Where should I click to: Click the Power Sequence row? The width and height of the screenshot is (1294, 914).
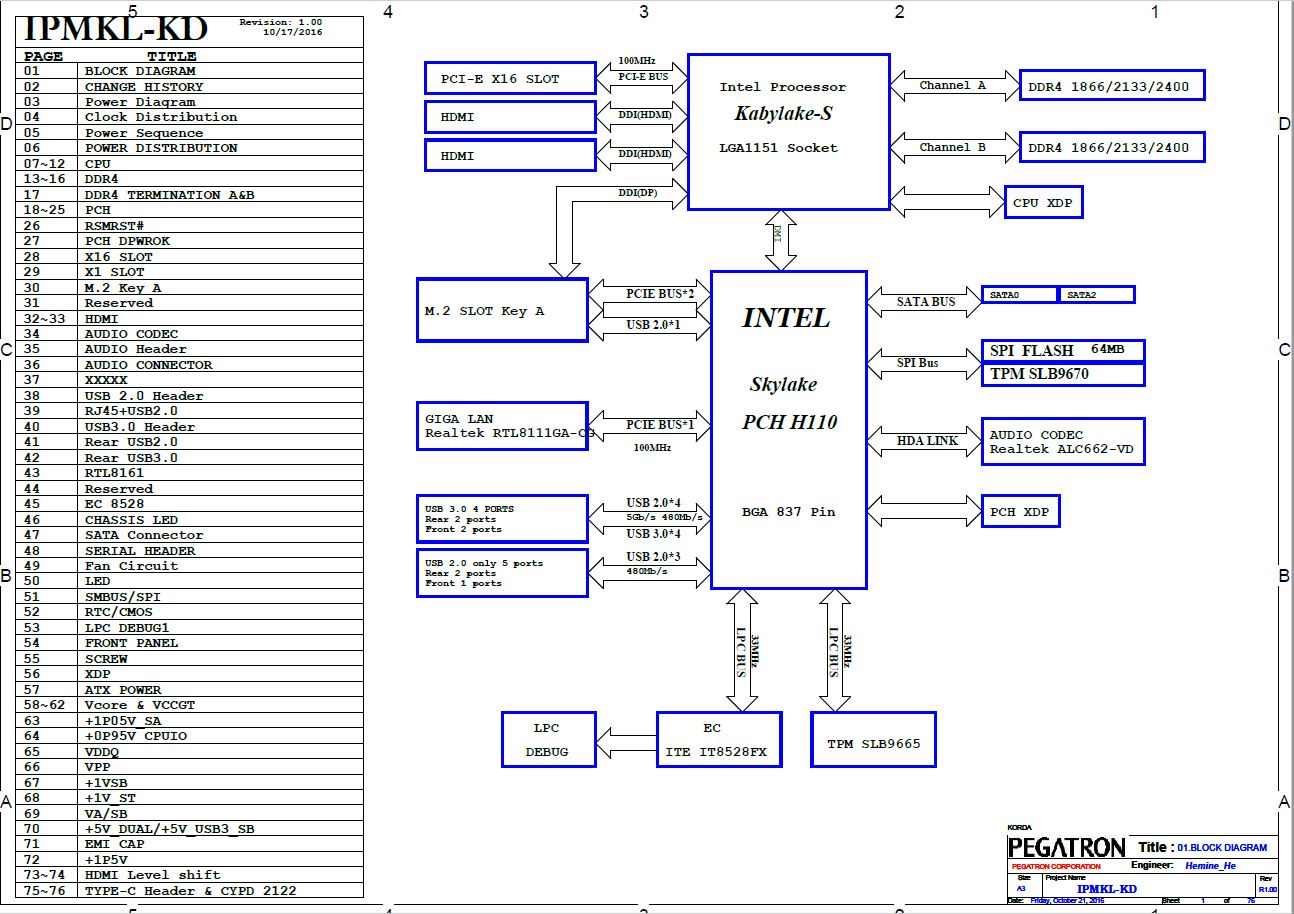click(x=189, y=133)
